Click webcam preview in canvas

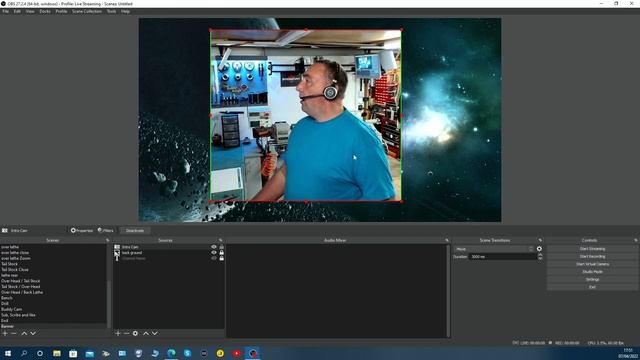tap(305, 116)
